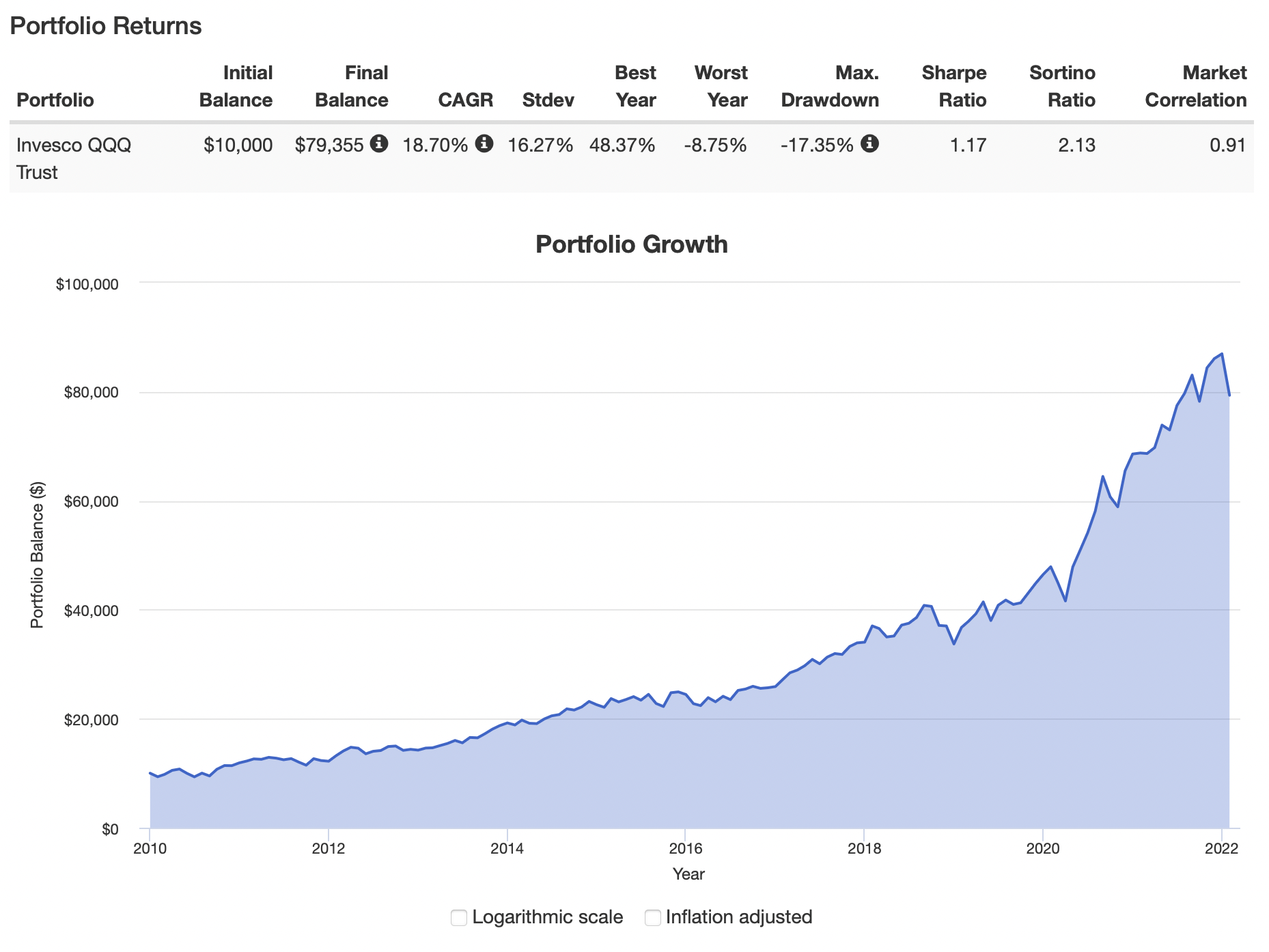Screen dimensions: 1269x952
Task: Click the Year axis title below chart
Action: (688, 874)
